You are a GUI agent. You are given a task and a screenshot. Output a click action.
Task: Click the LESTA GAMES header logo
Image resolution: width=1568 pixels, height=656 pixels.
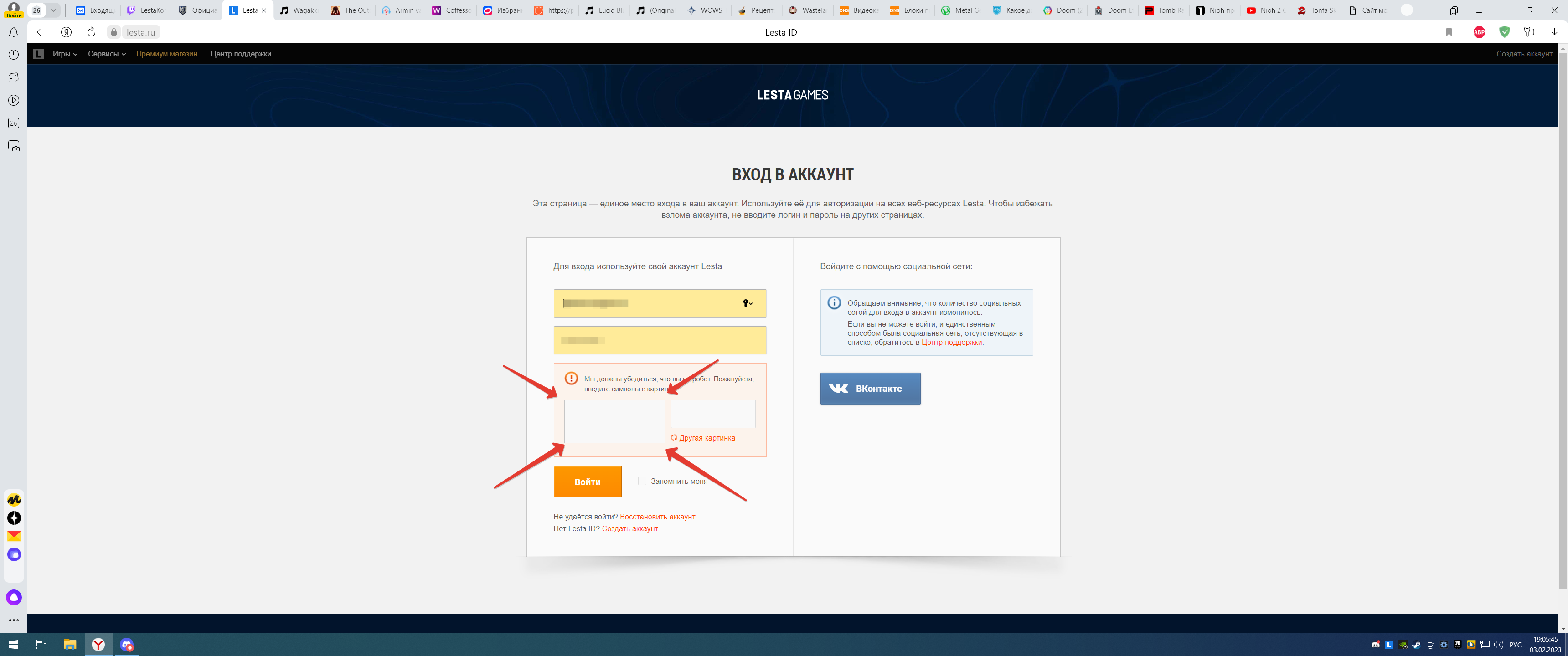pyautogui.click(x=792, y=96)
